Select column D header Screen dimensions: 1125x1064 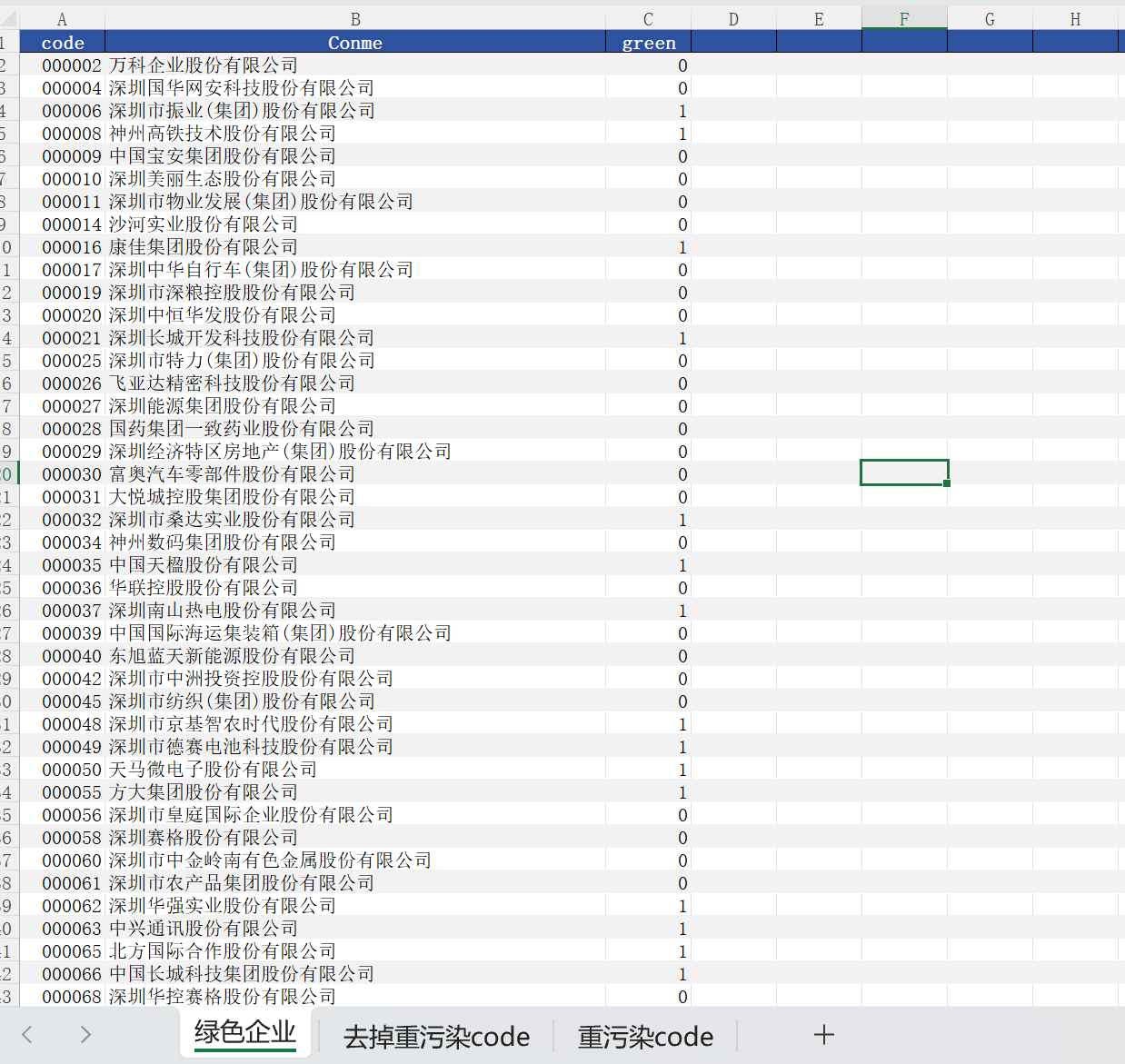pyautogui.click(x=733, y=19)
